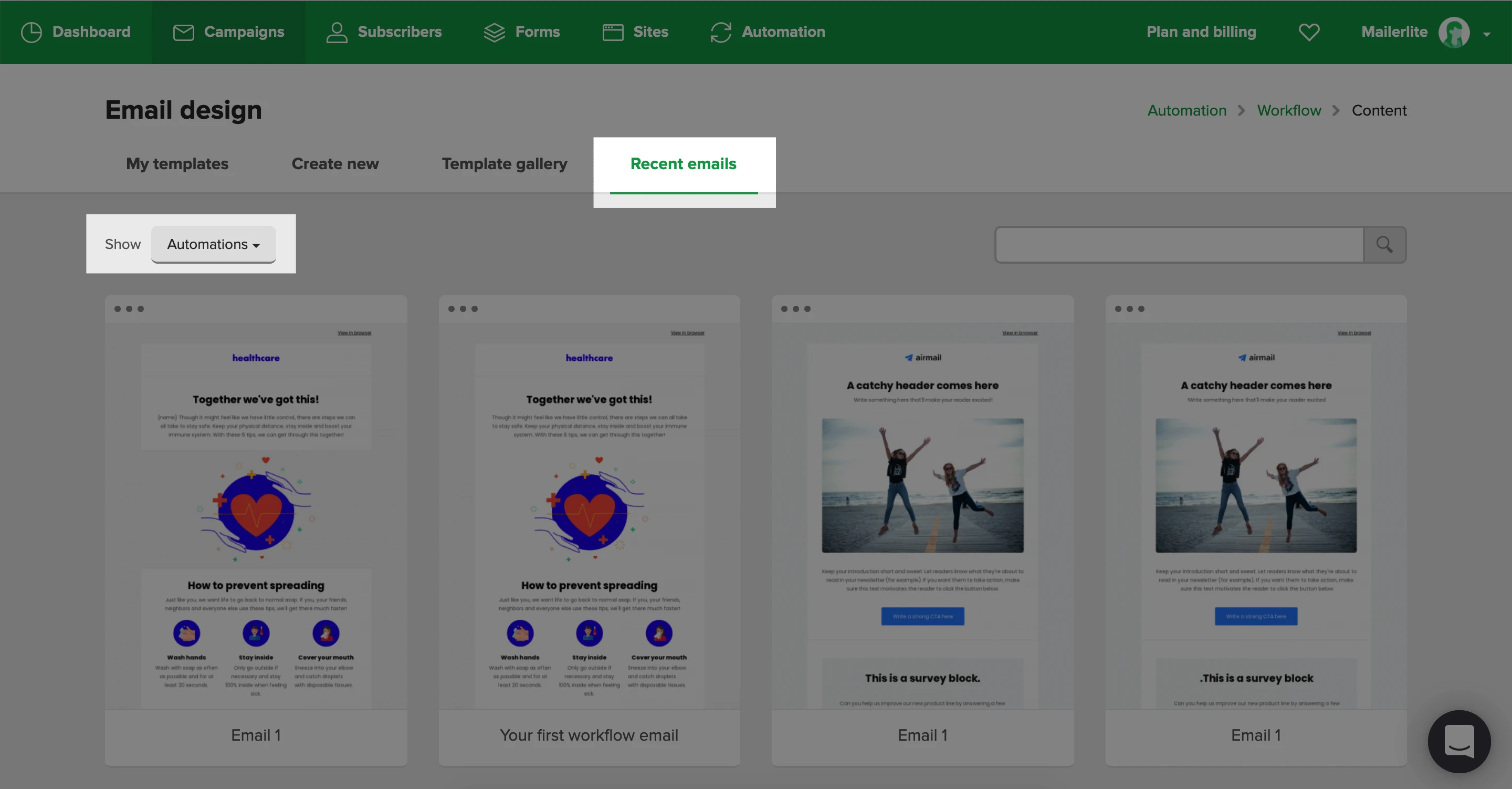Click the heart icon in navbar
Viewport: 1512px width, 789px height.
point(1308,33)
